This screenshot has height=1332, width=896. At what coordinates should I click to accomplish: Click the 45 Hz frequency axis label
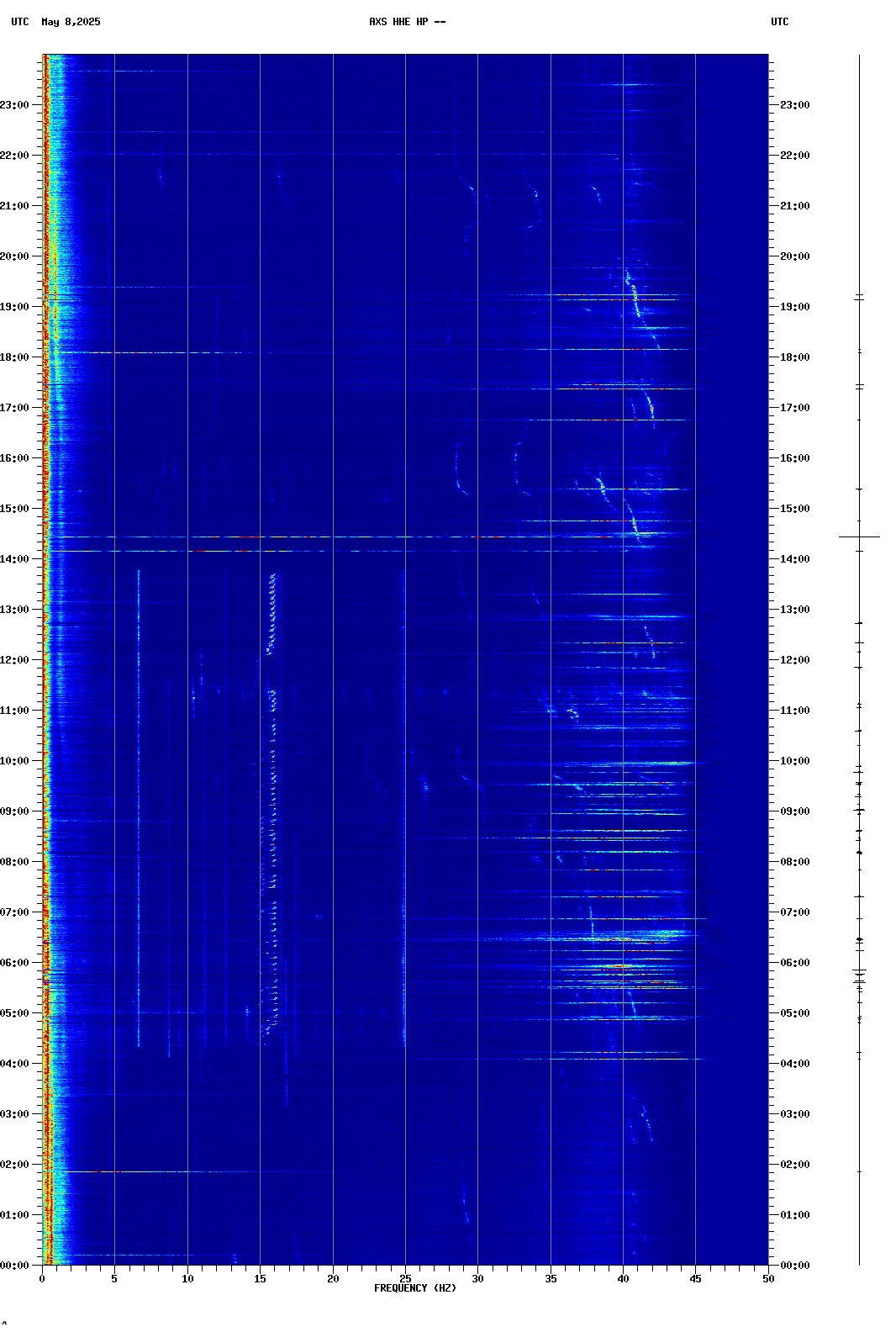pyautogui.click(x=695, y=1279)
